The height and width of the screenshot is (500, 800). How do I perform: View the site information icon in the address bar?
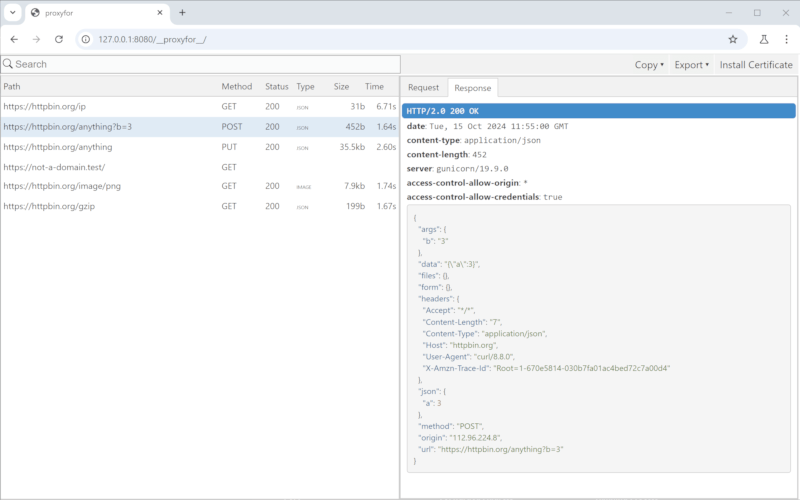[x=86, y=39]
